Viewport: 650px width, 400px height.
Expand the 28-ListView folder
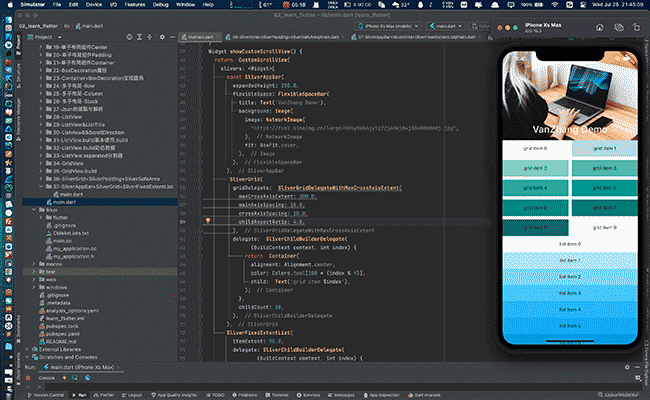(x=41, y=117)
